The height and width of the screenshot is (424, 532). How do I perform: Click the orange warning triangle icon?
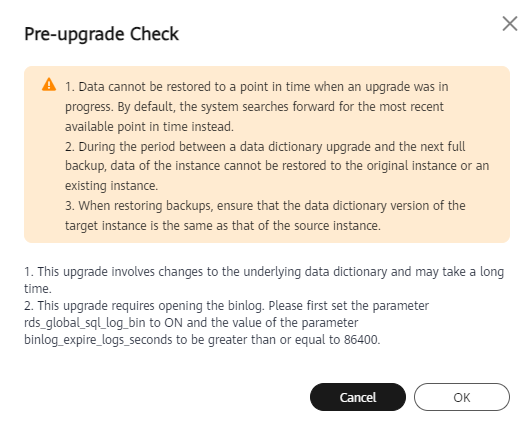(x=49, y=84)
